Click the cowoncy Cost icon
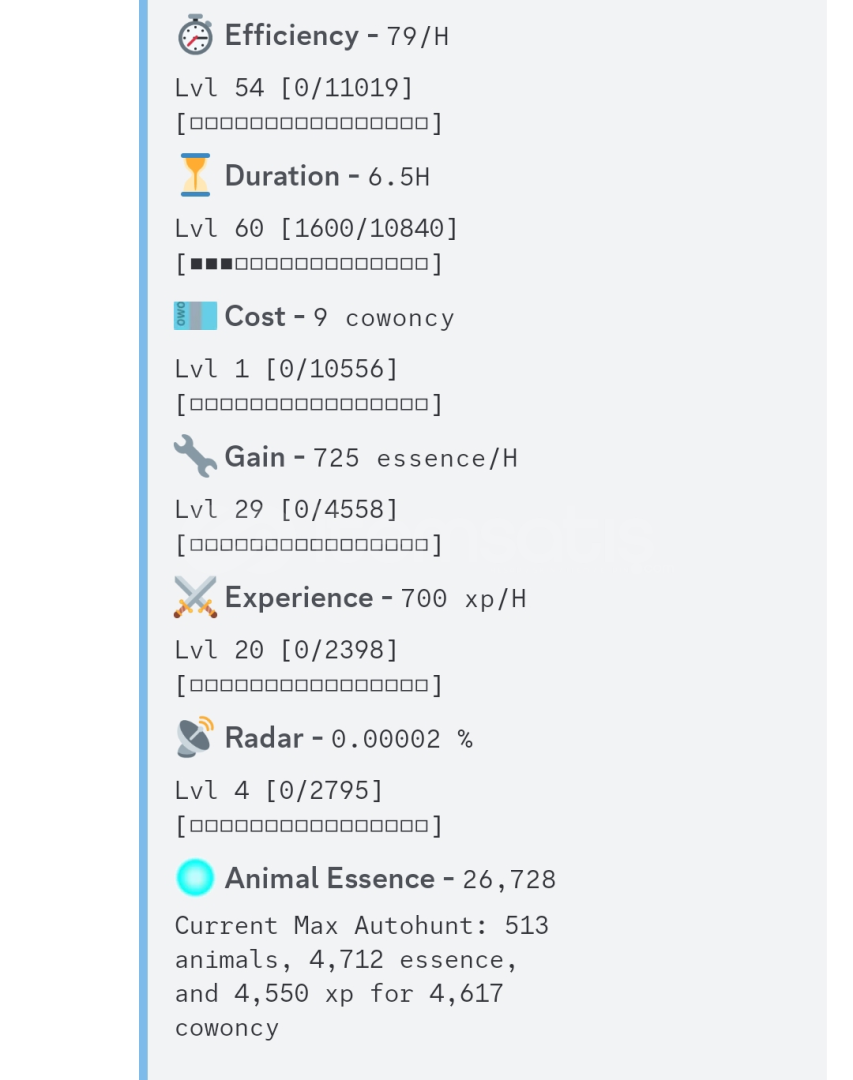This screenshot has width=853, height=1080. point(195,316)
